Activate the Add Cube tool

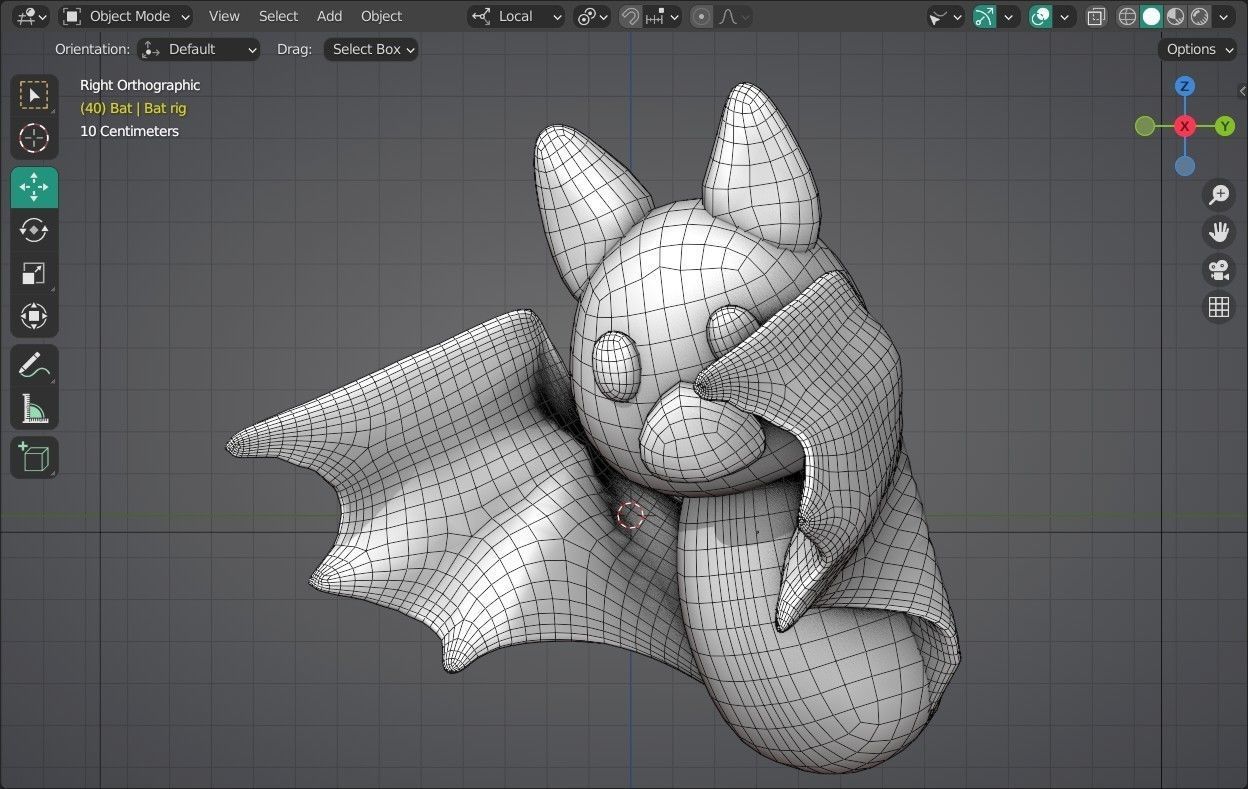34,457
